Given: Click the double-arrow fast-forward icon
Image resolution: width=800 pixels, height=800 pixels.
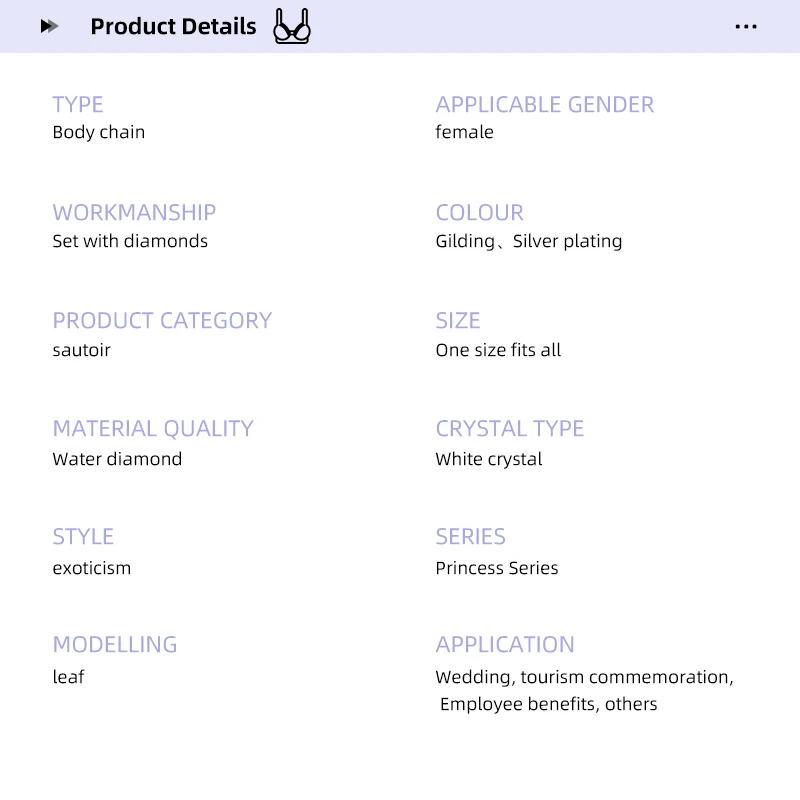Looking at the screenshot, I should pos(50,26).
